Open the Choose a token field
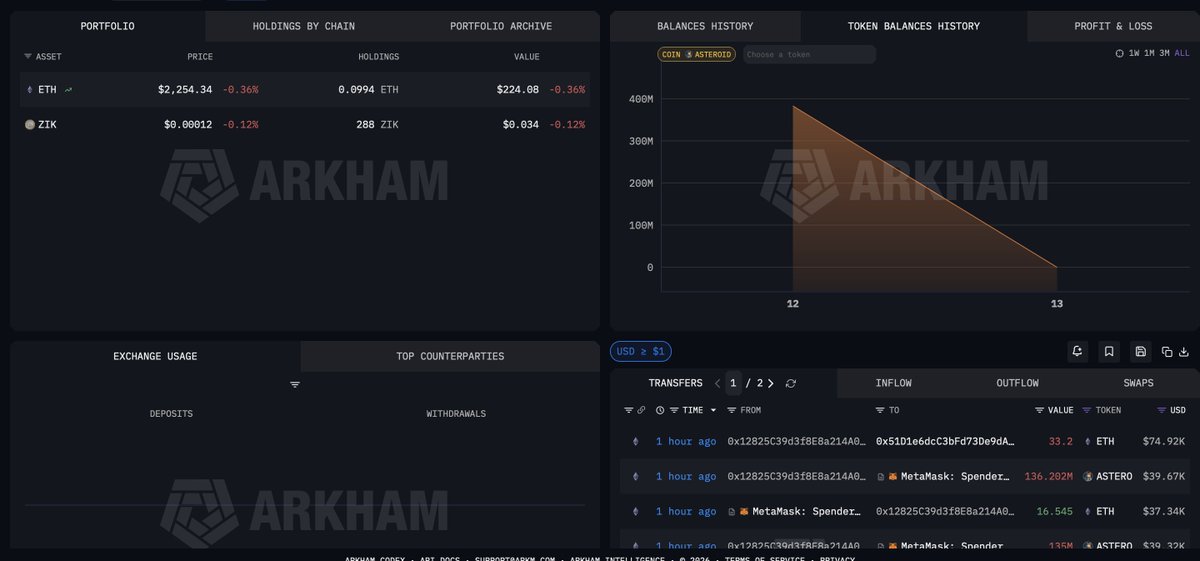The image size is (1200, 561). coord(809,54)
